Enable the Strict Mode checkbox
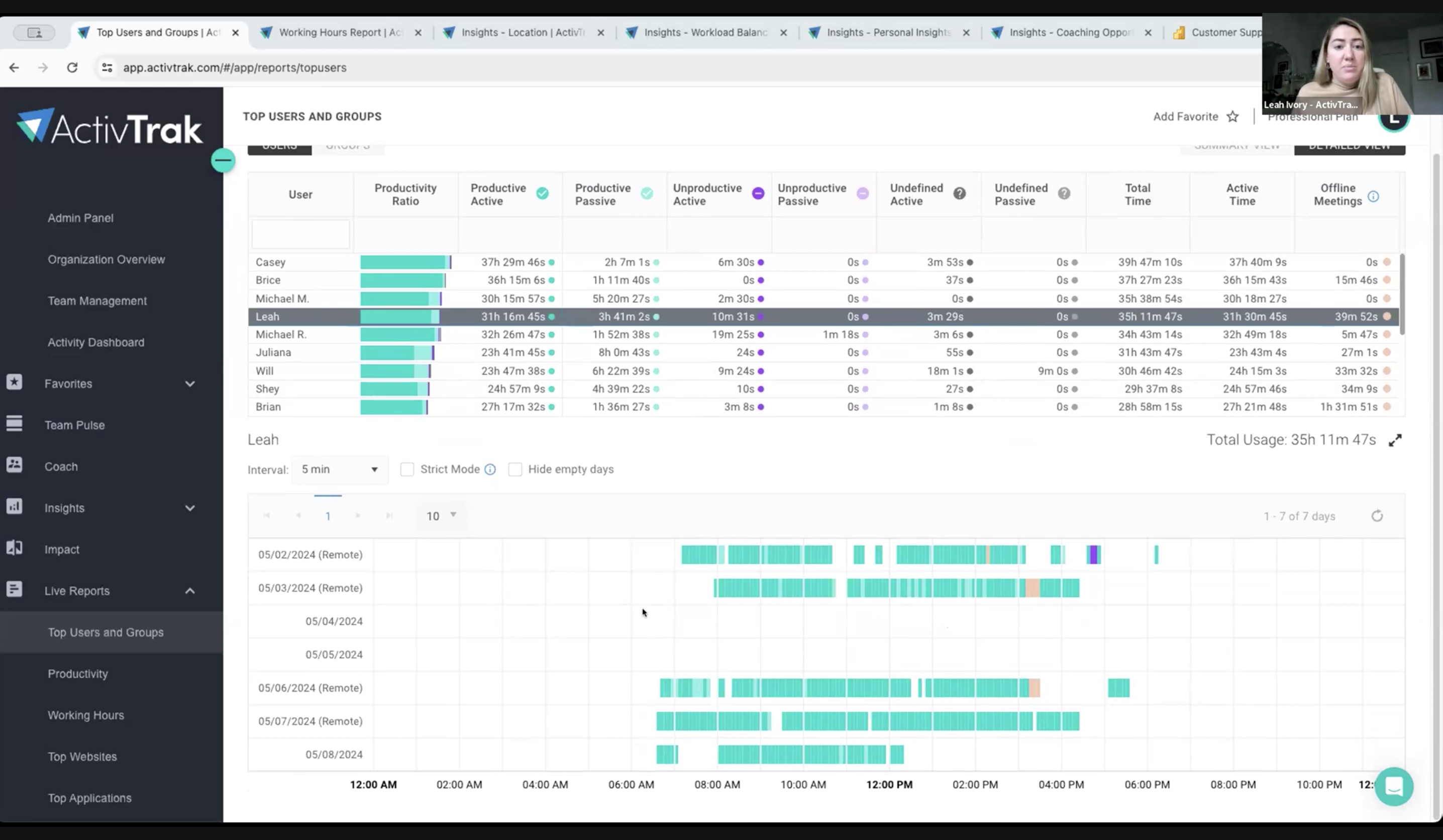The image size is (1443, 840). click(x=407, y=470)
